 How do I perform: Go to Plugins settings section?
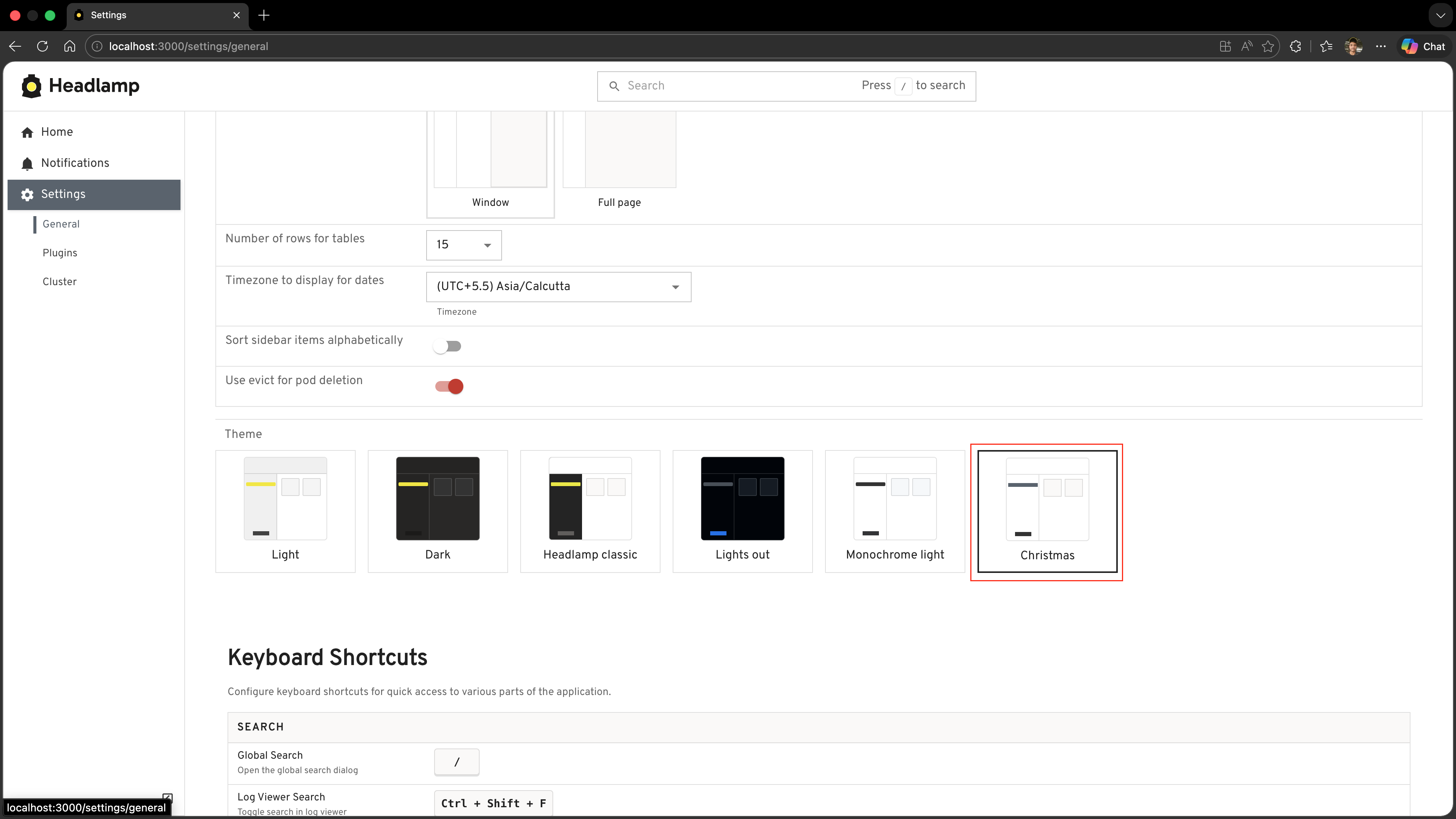point(60,253)
